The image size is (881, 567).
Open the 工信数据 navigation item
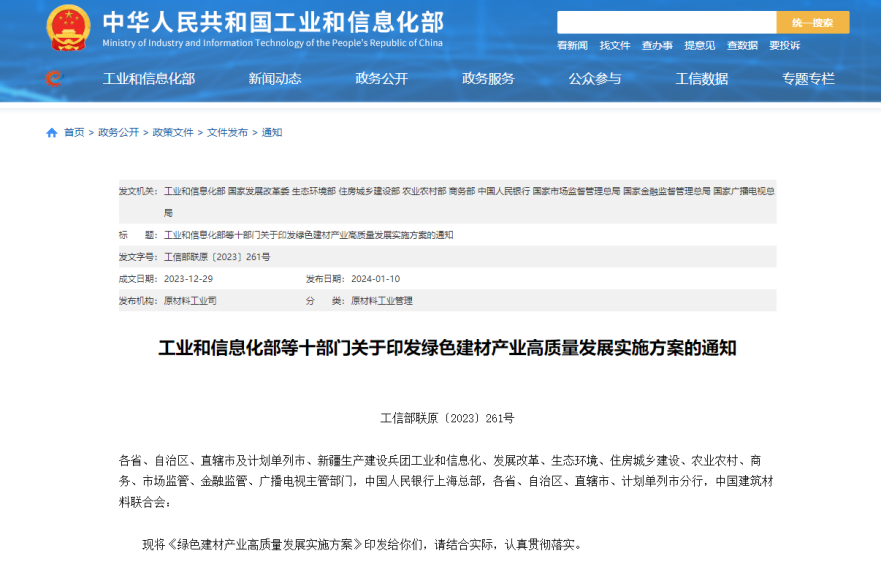pos(702,79)
